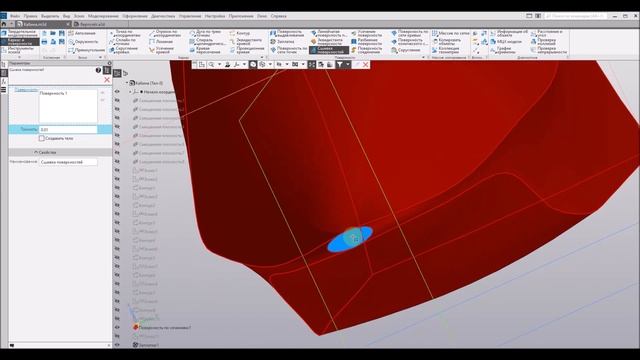Select Проекционная кривая tool
640x360 pixels.
(x=247, y=50)
